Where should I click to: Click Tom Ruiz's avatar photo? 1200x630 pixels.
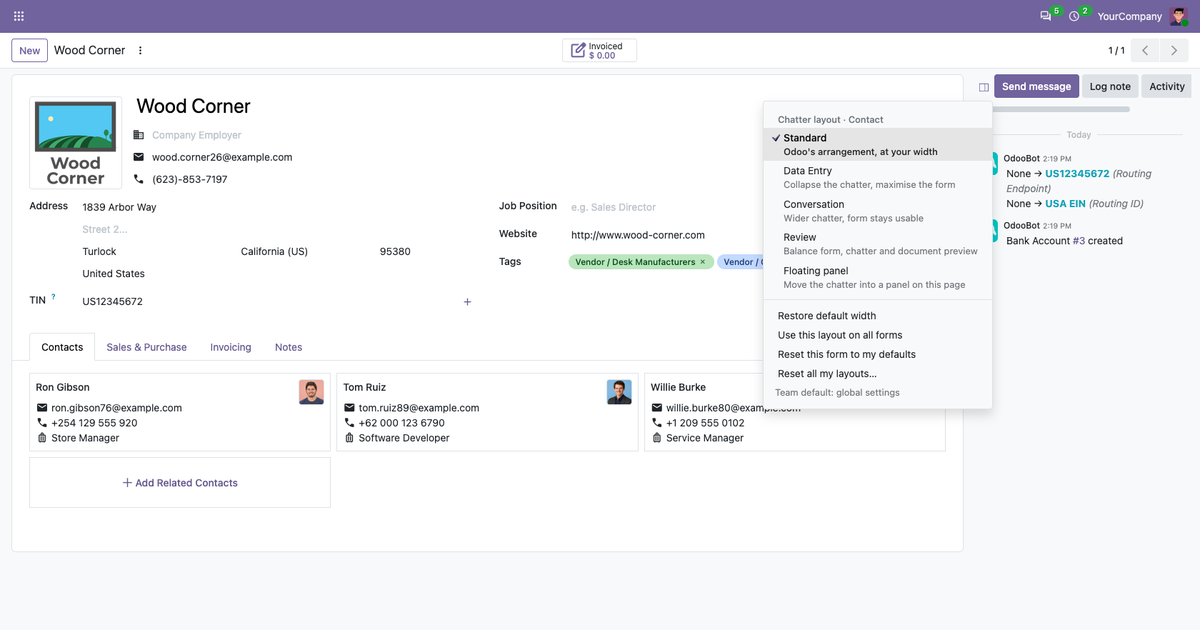pyautogui.click(x=619, y=392)
